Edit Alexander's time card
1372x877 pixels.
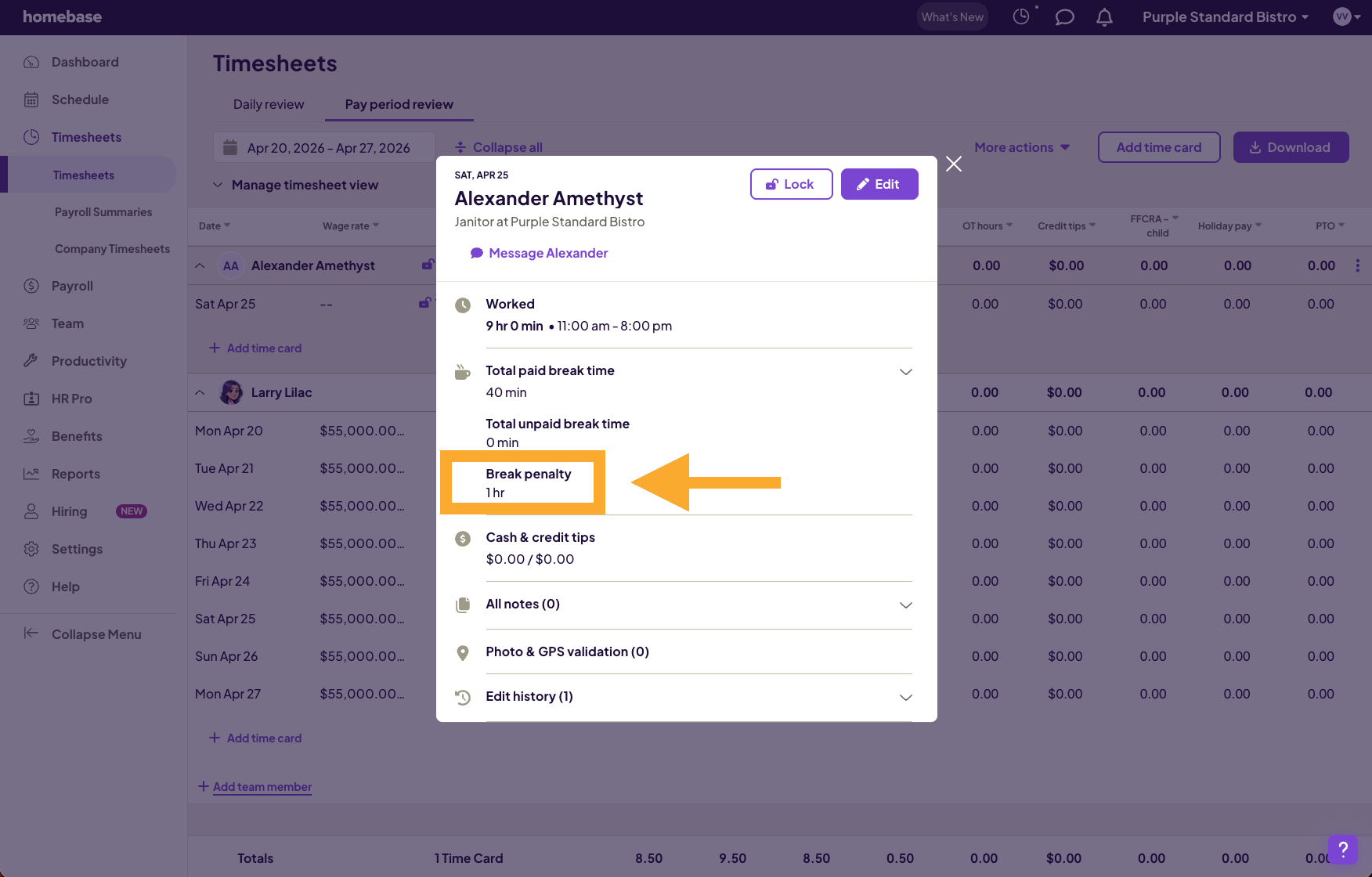pos(879,184)
